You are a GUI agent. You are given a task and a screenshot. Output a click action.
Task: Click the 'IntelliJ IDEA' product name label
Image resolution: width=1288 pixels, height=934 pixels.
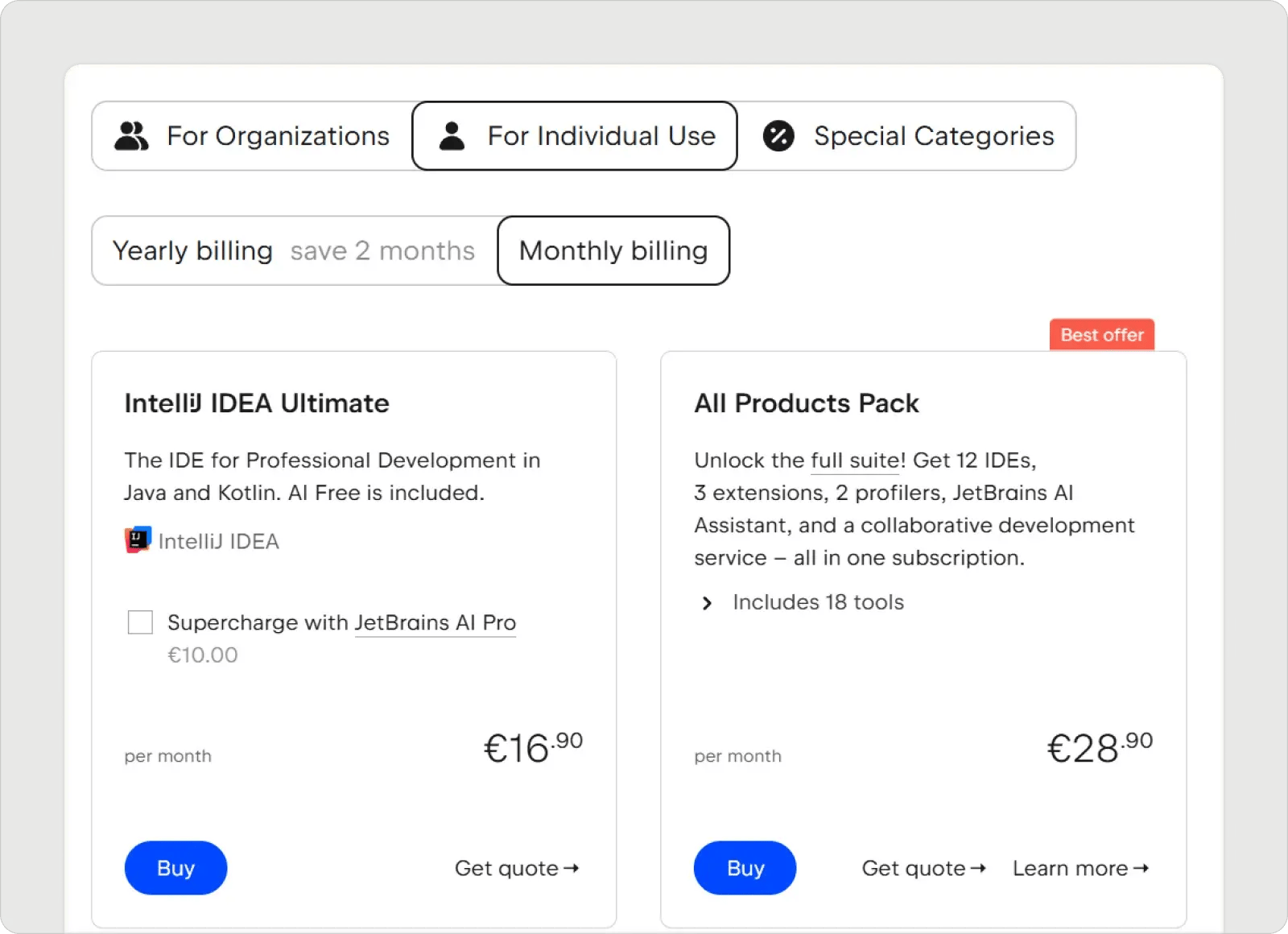219,541
